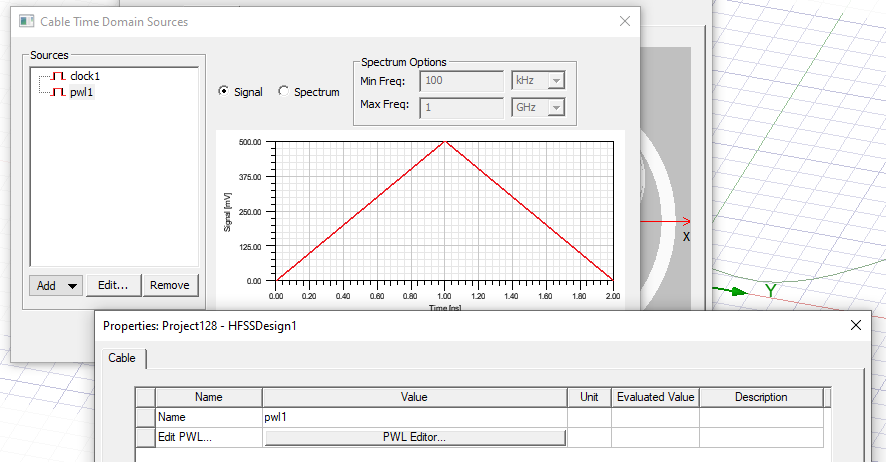Select clock1 in the Sources list
The image size is (886, 462).
[85, 76]
